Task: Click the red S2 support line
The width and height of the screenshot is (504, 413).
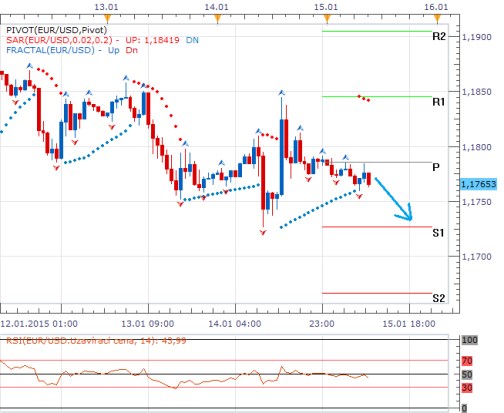Action: click(x=377, y=293)
